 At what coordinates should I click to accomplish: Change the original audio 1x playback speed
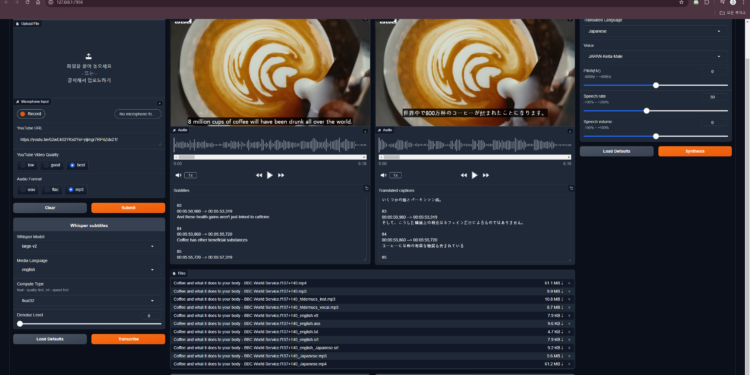pos(190,175)
